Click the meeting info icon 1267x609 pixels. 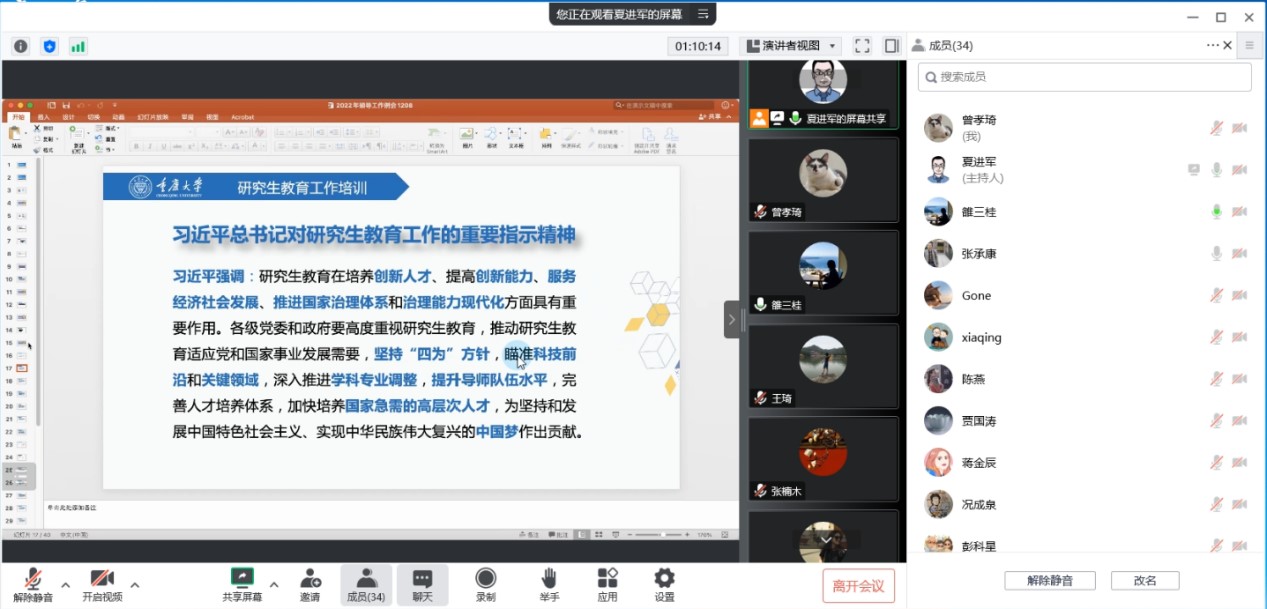[x=20, y=46]
